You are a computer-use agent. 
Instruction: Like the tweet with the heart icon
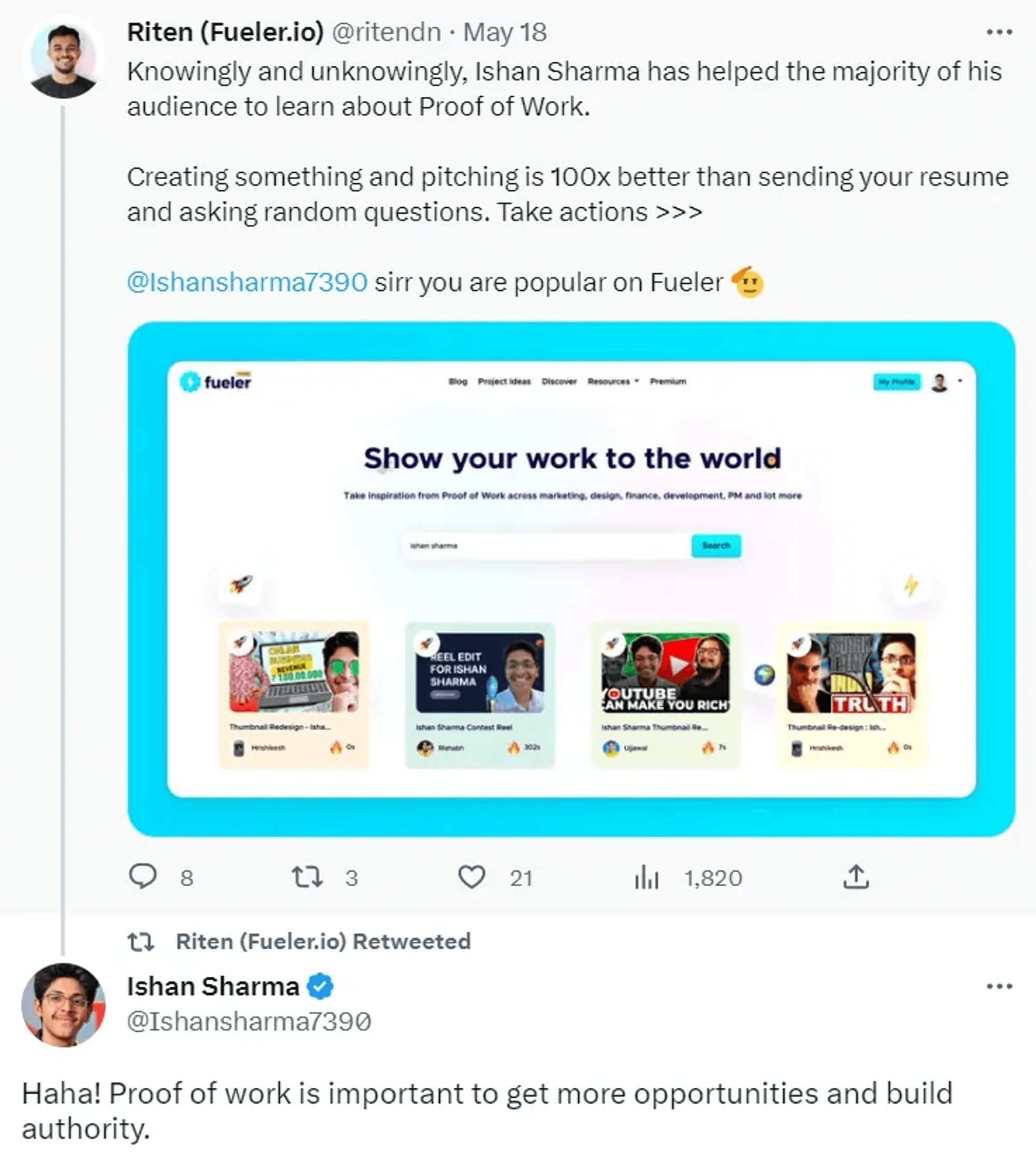tap(471, 877)
